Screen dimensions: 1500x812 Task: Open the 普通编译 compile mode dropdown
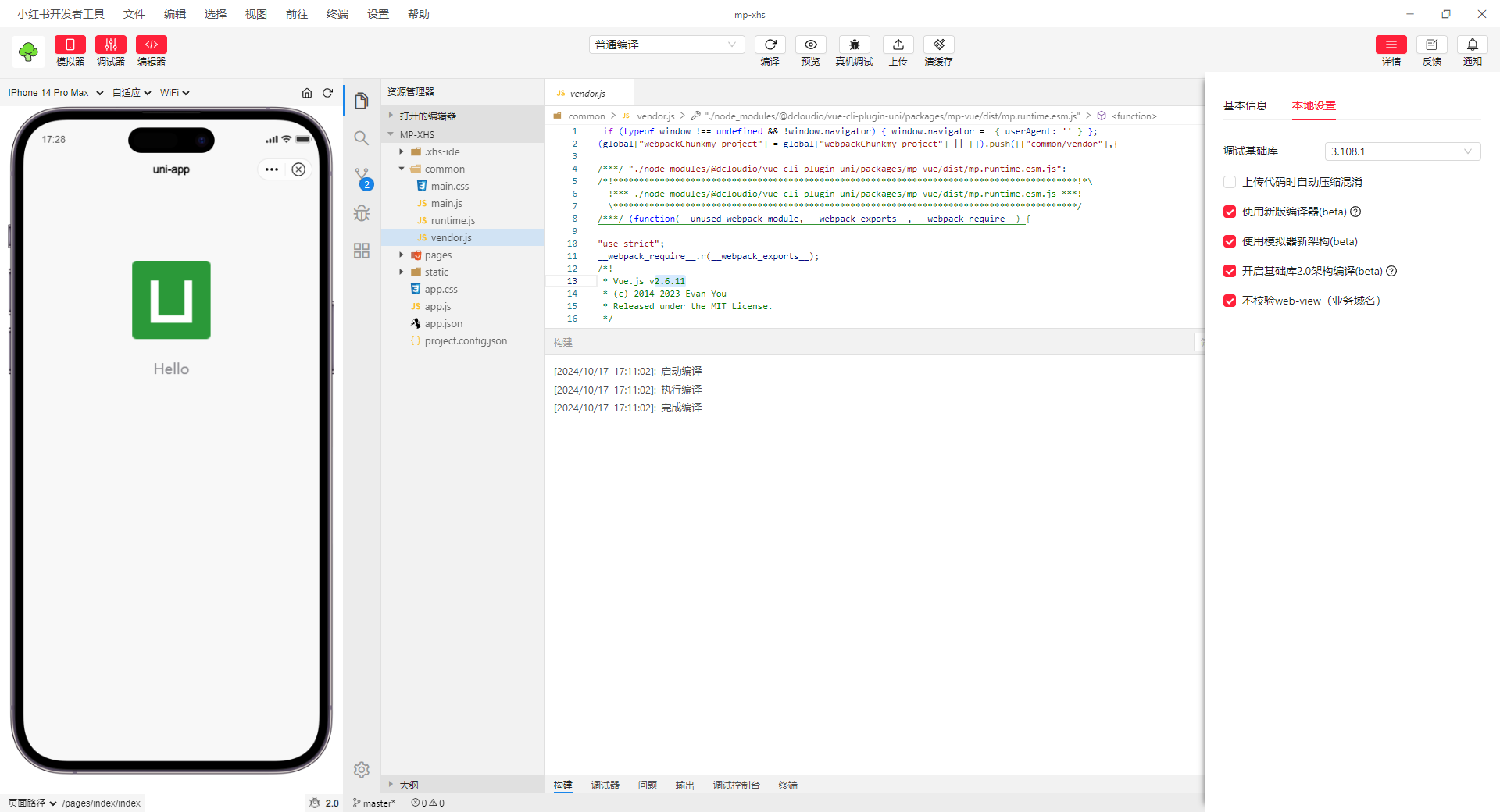(666, 45)
